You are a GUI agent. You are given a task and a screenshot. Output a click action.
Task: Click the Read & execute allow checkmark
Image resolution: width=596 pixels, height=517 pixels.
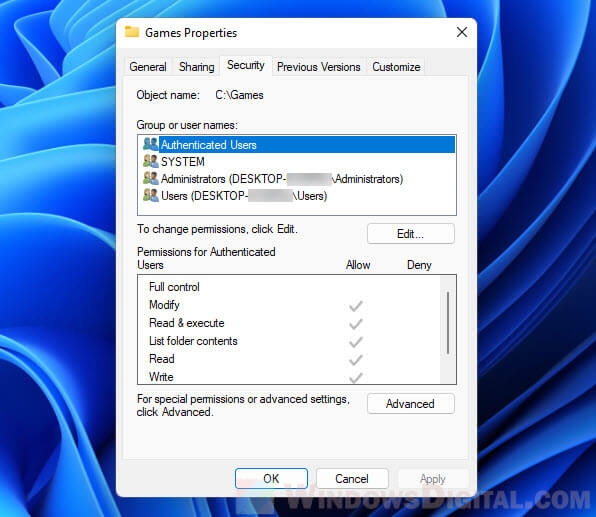[x=356, y=324]
